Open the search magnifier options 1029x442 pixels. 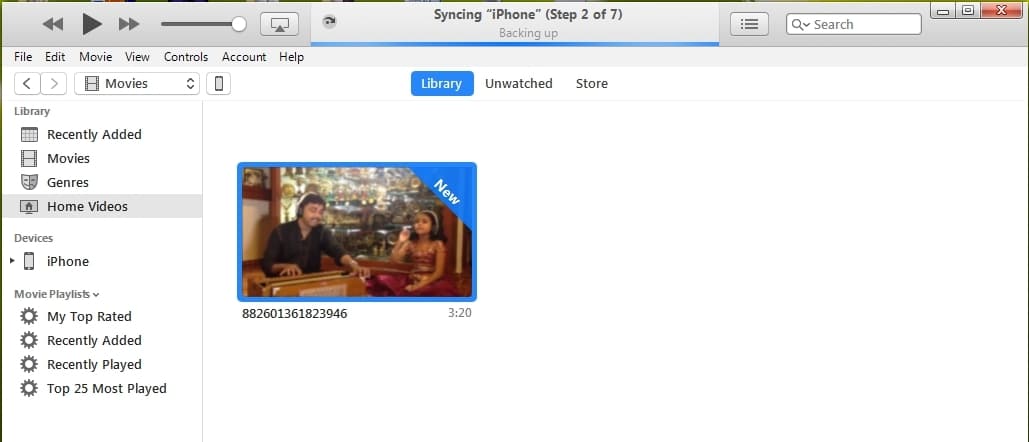(801, 24)
